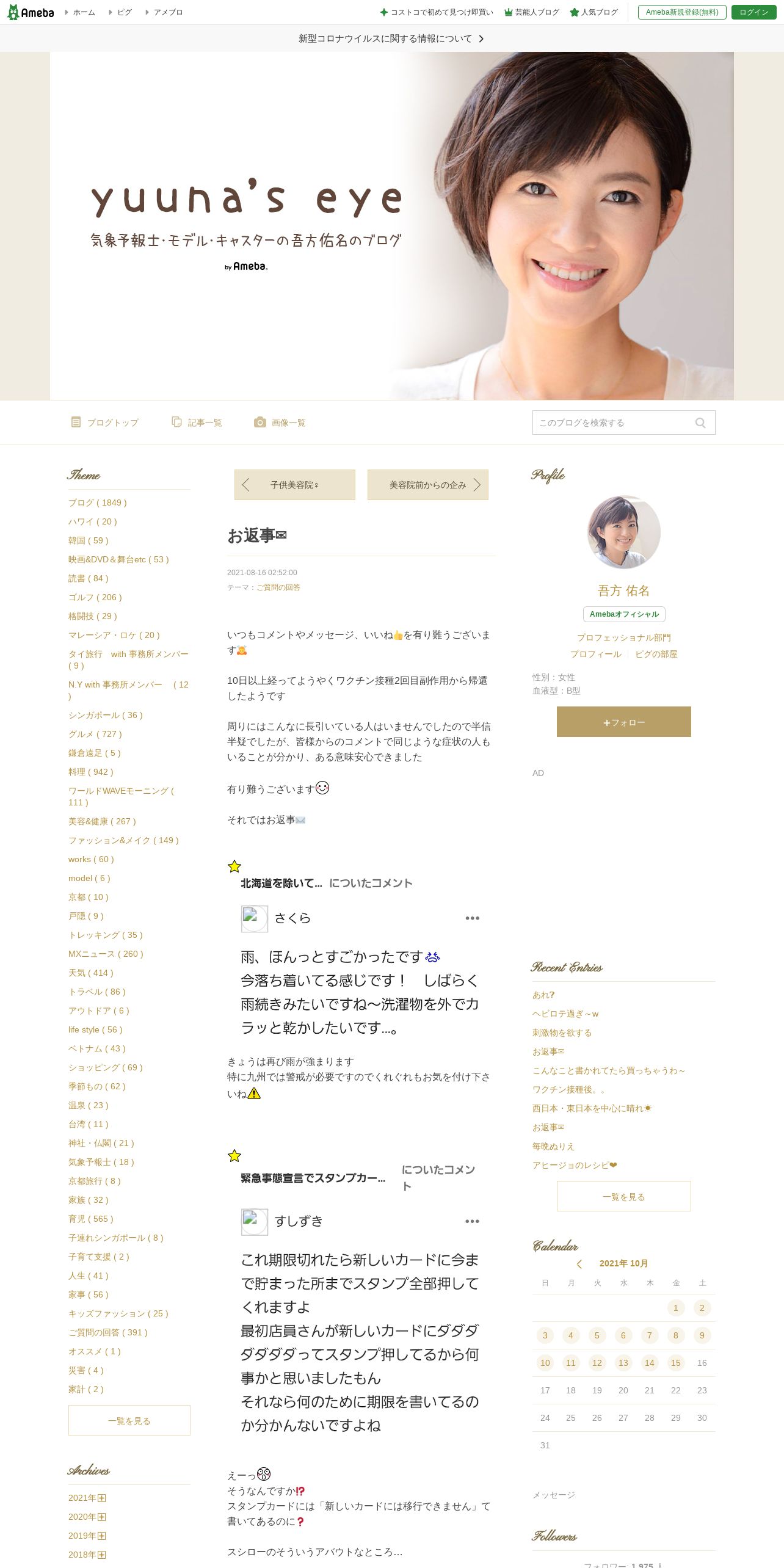Expand the 2018年 archive
This screenshot has width=784, height=1568.
(102, 1555)
